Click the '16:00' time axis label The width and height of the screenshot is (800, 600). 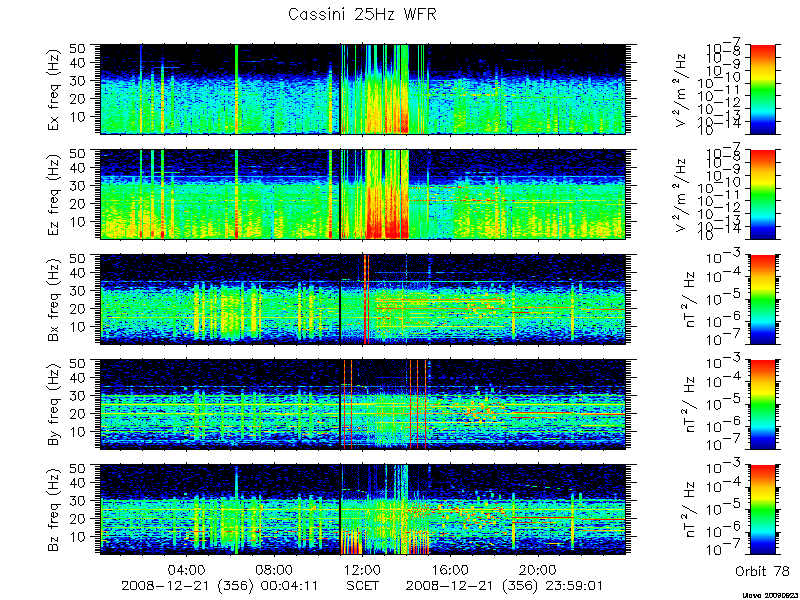[x=451, y=570]
